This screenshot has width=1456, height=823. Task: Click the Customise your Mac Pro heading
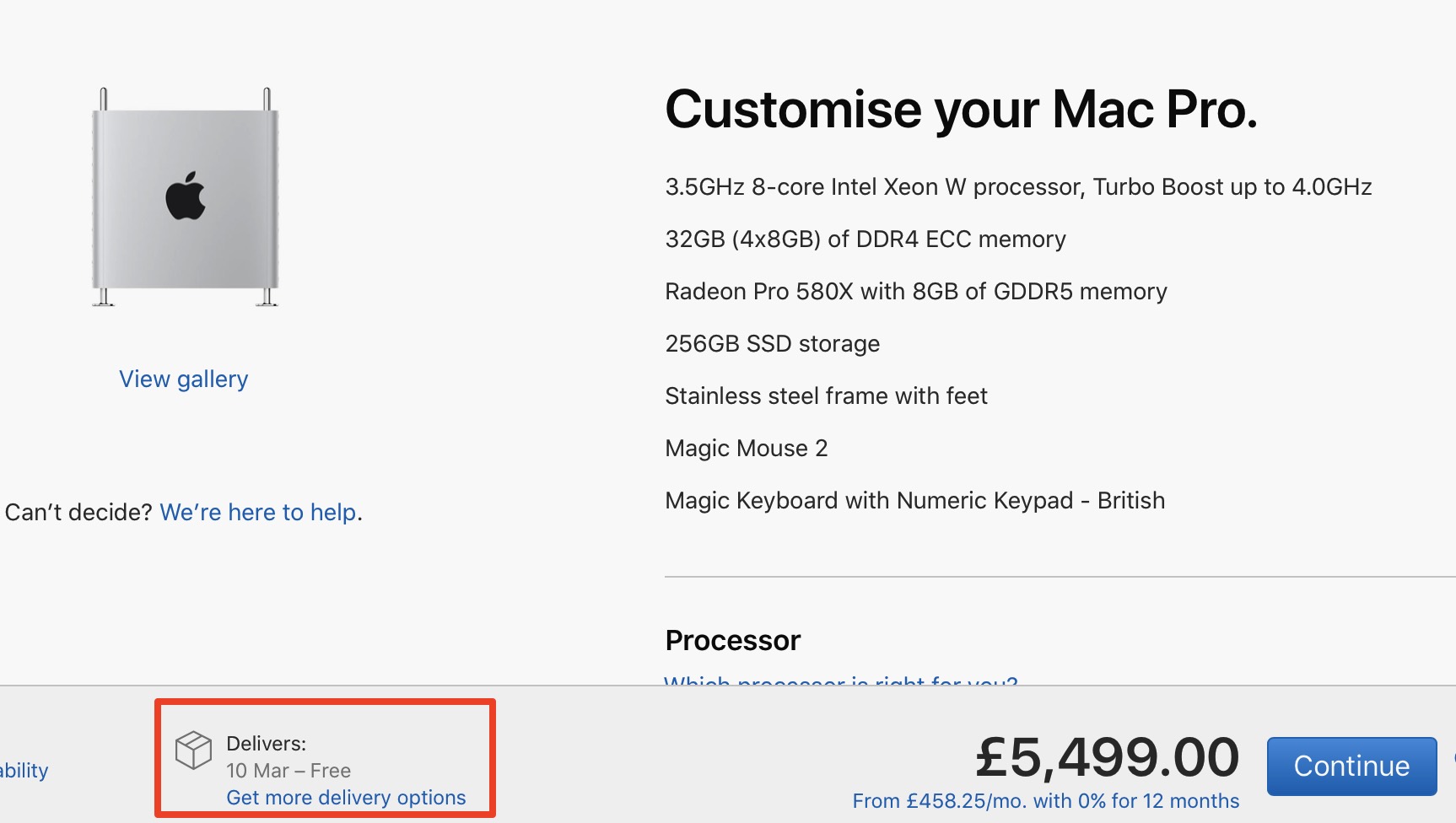click(961, 110)
